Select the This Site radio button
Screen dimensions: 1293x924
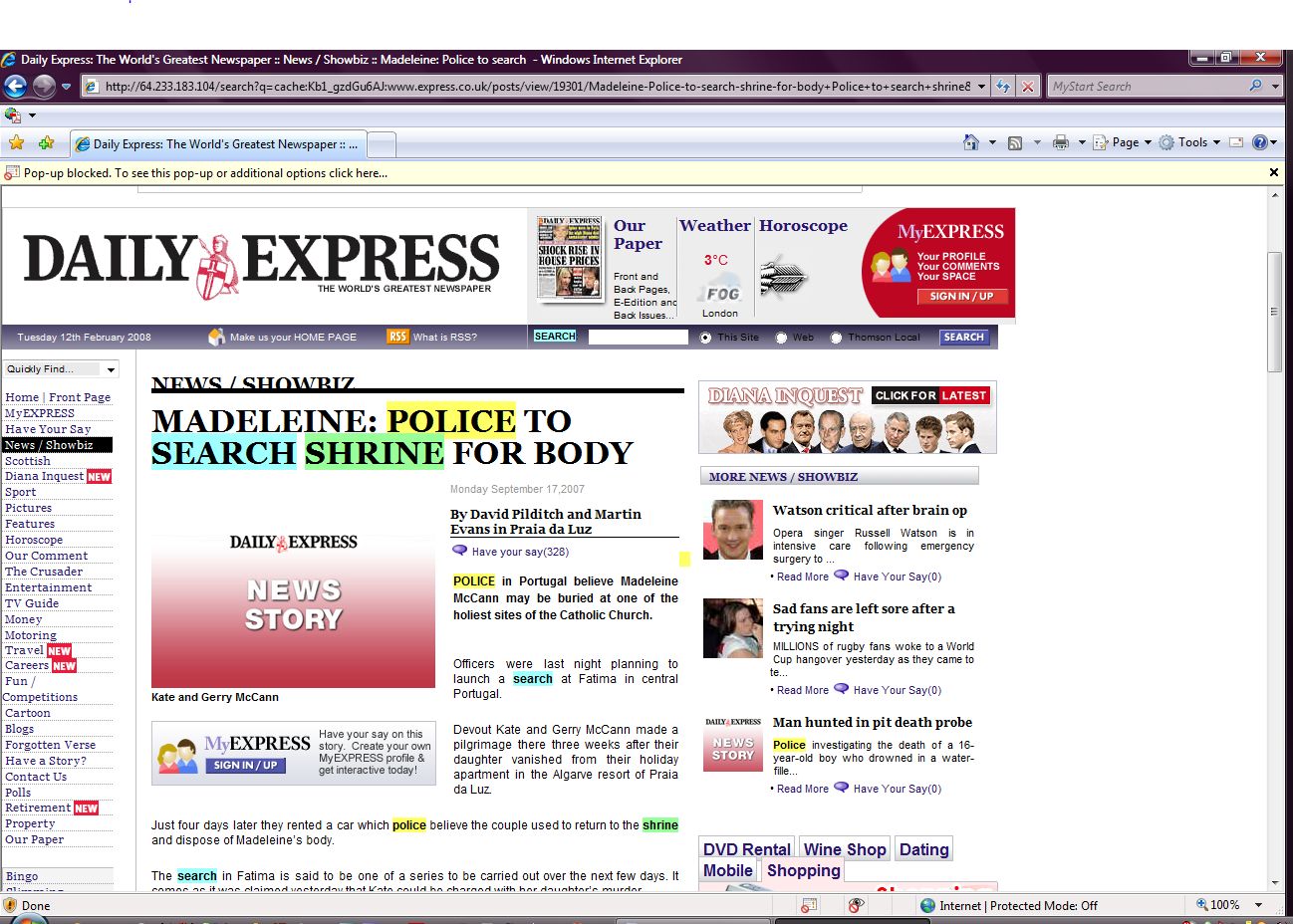[x=706, y=338]
